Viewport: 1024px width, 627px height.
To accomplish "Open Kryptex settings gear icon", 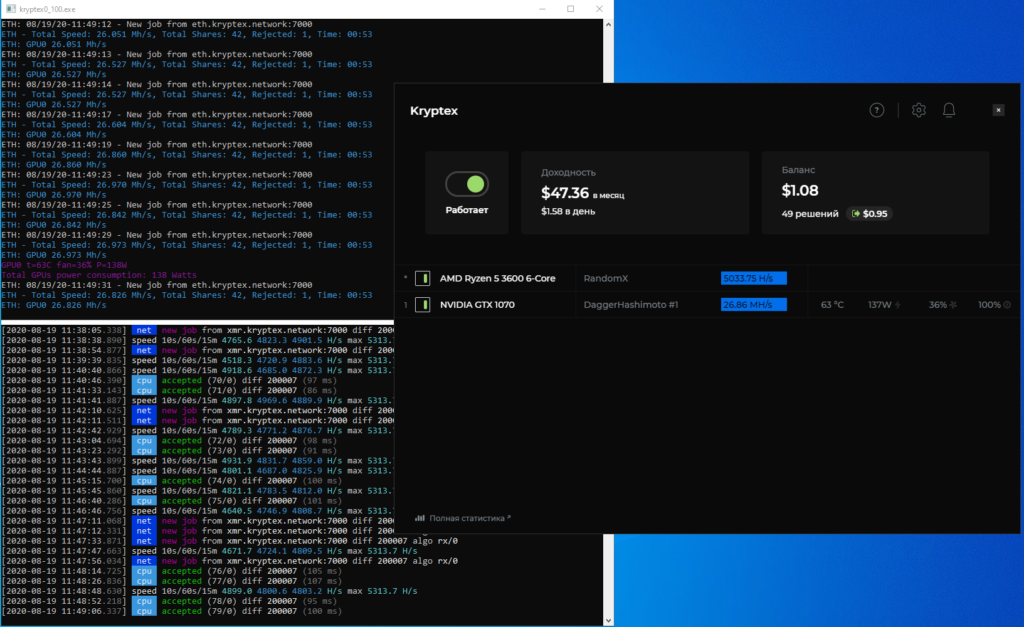I will pos(919,110).
